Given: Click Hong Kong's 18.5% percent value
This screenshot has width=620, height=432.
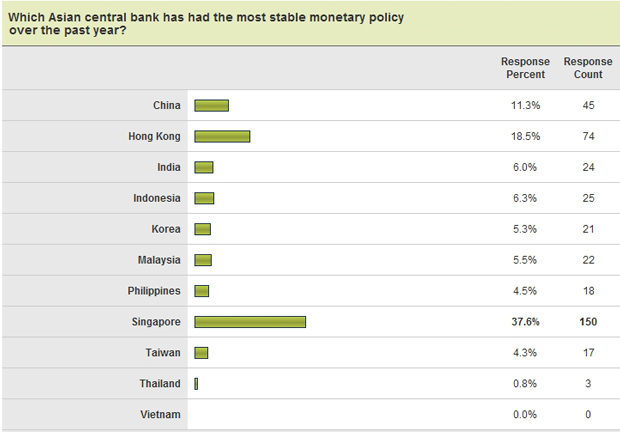Looking at the screenshot, I should coord(524,136).
